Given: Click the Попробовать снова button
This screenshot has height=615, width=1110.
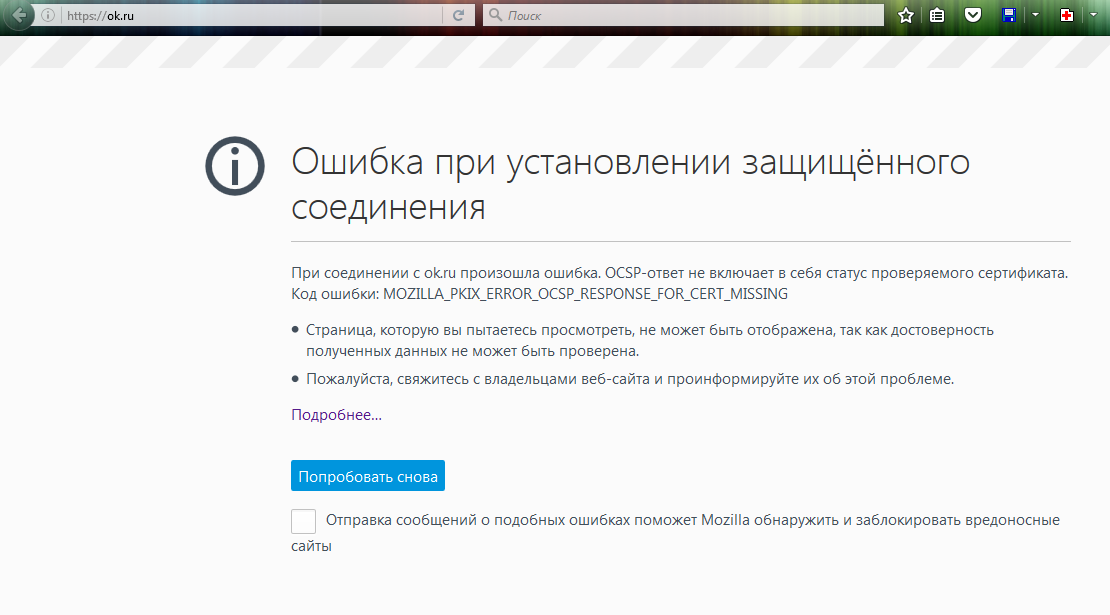Looking at the screenshot, I should 367,476.
